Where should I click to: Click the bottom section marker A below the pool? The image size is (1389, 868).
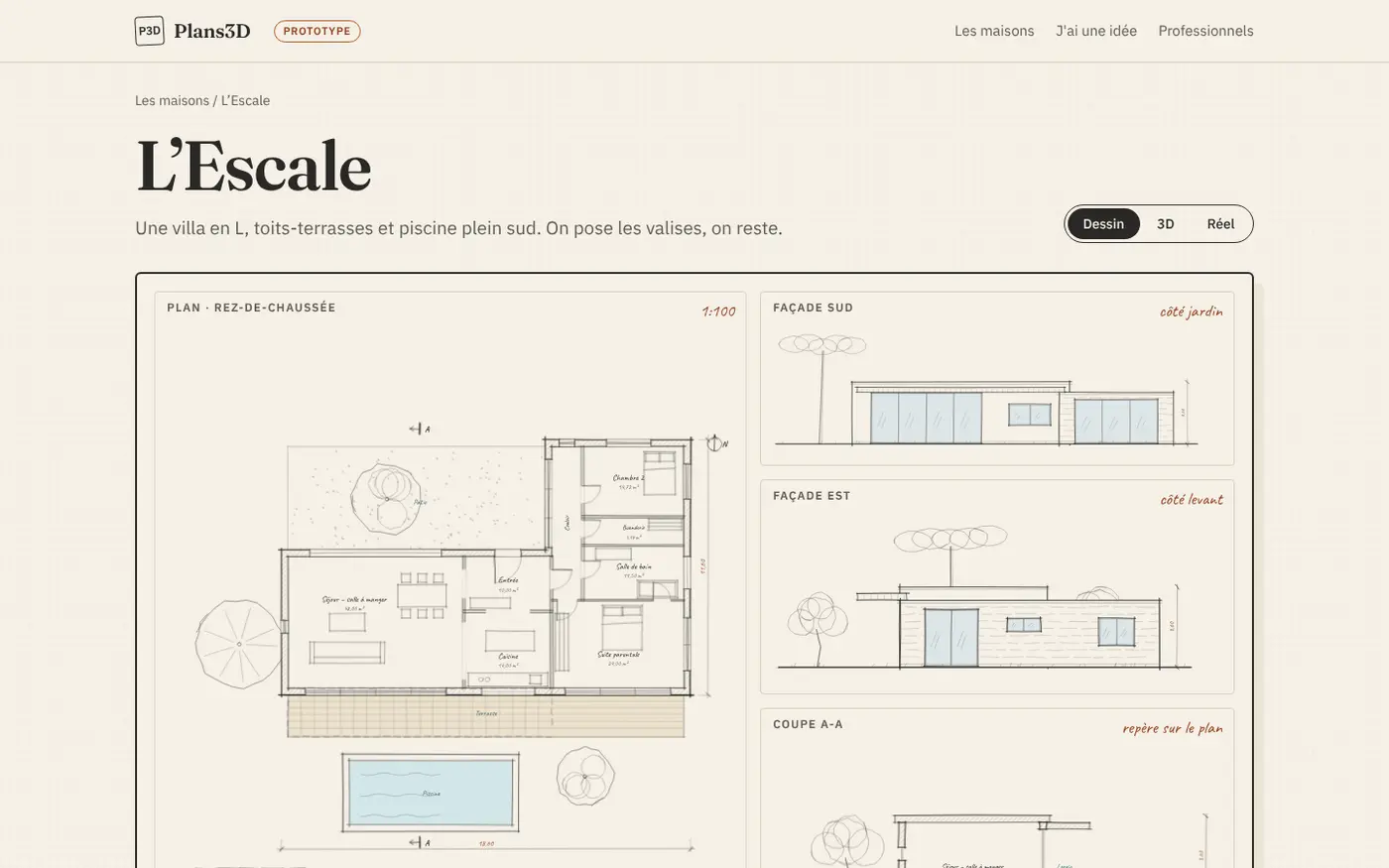420,842
